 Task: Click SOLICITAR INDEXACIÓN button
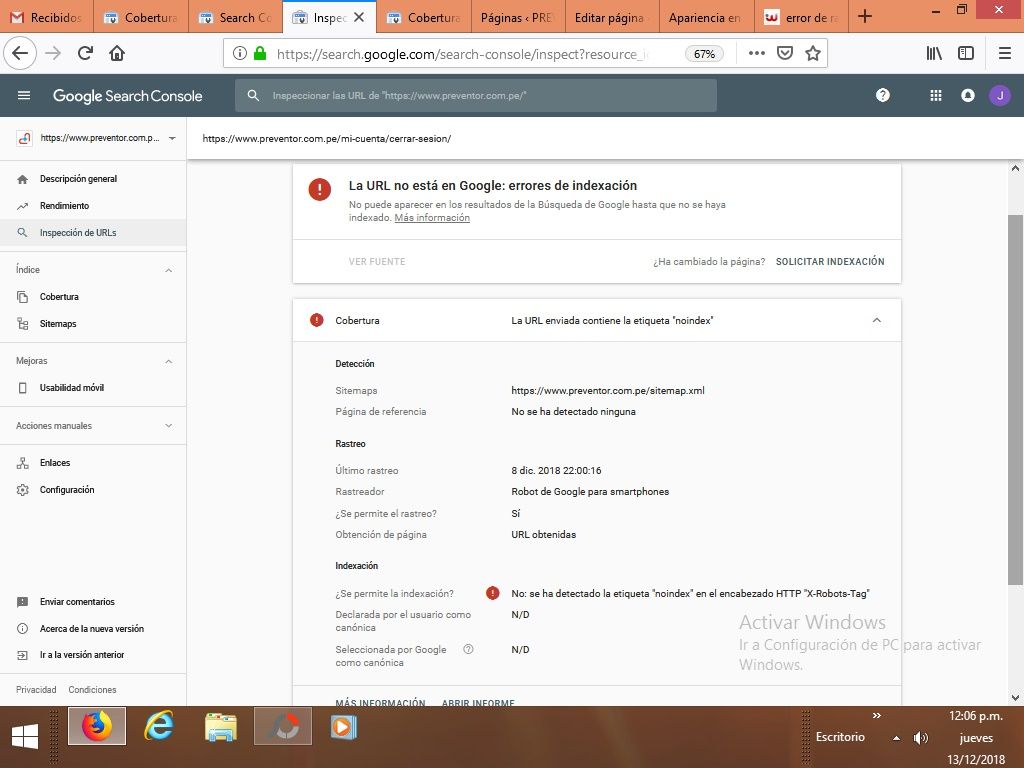(830, 261)
